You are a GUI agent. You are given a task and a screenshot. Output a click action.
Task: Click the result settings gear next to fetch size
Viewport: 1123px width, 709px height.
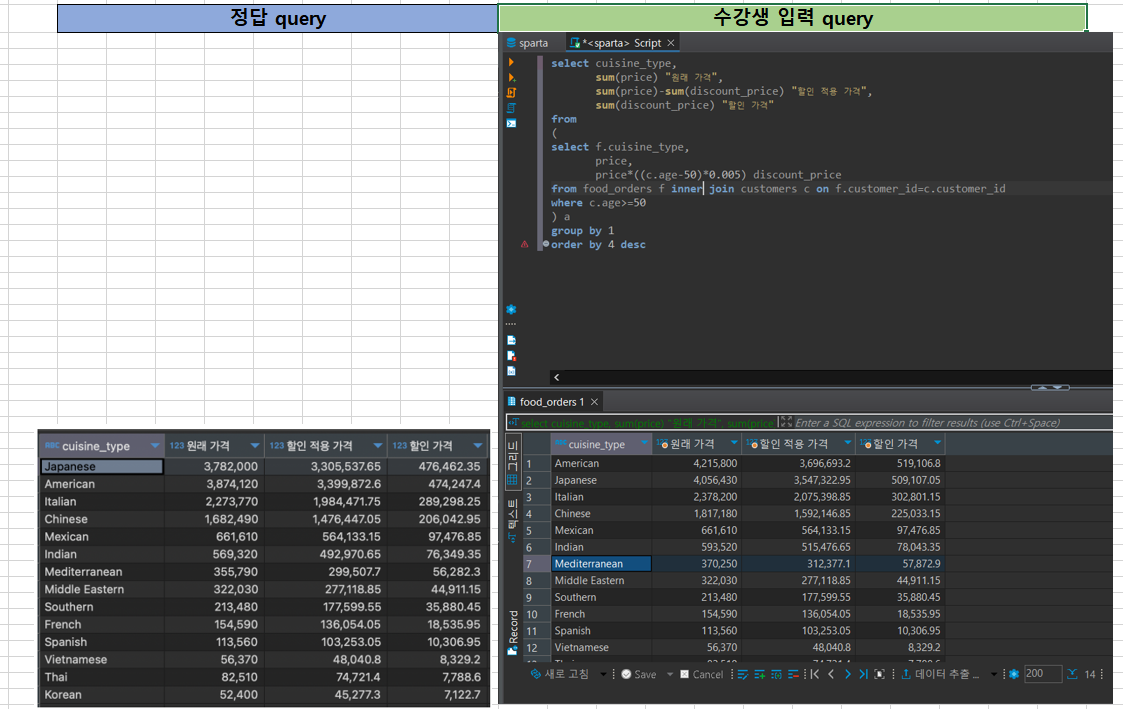1014,674
